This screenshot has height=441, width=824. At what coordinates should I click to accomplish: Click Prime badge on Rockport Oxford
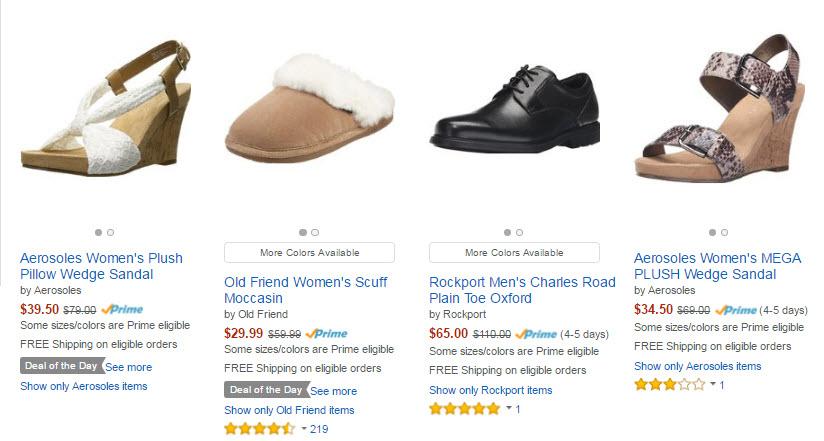point(536,334)
